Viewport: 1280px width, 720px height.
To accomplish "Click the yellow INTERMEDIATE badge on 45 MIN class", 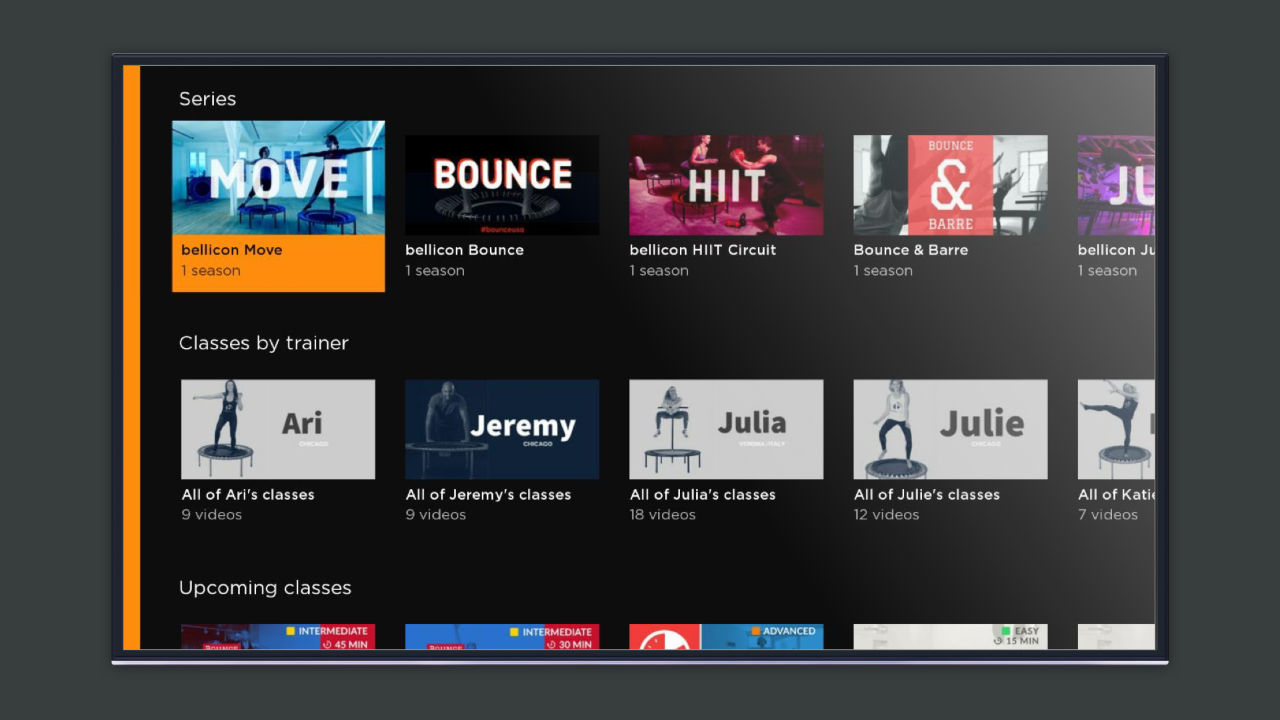I will click(x=328, y=632).
